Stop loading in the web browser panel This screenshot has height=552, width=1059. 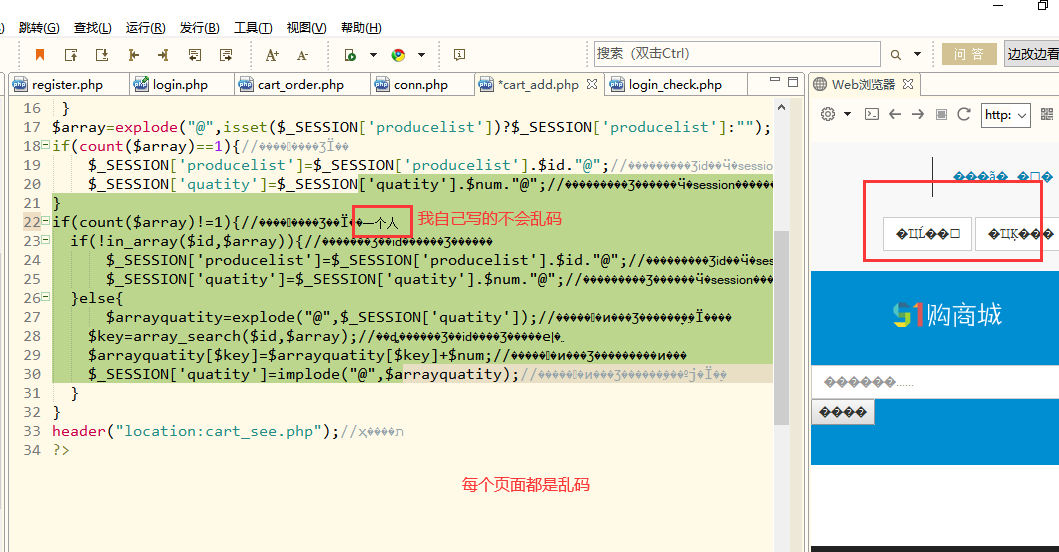click(x=941, y=114)
